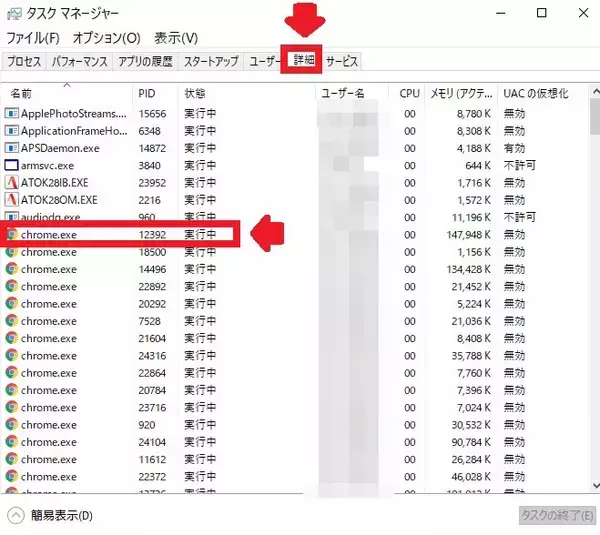Click Chrome icon for PID 22892

point(11,286)
